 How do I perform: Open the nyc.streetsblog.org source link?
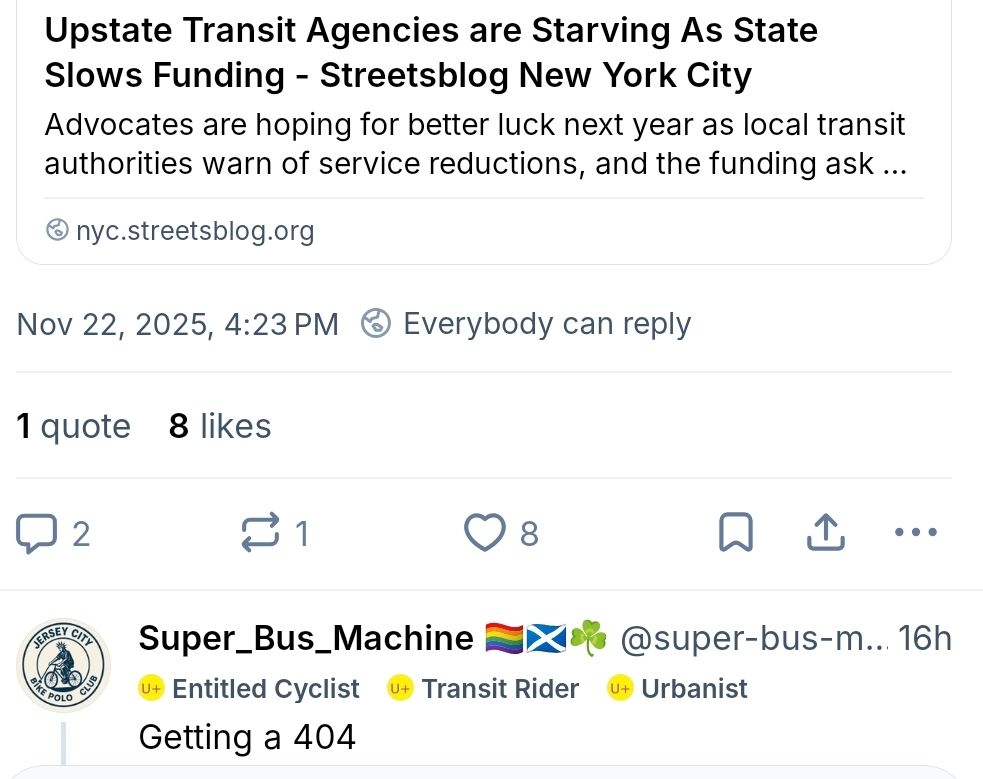(195, 231)
